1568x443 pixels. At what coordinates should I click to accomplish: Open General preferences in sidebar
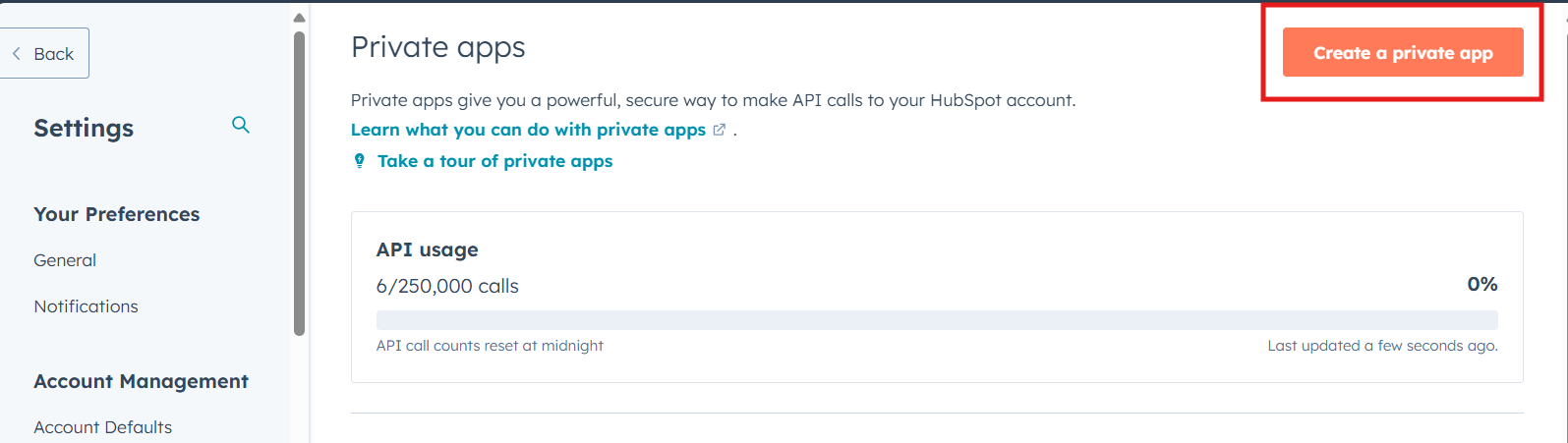(65, 260)
